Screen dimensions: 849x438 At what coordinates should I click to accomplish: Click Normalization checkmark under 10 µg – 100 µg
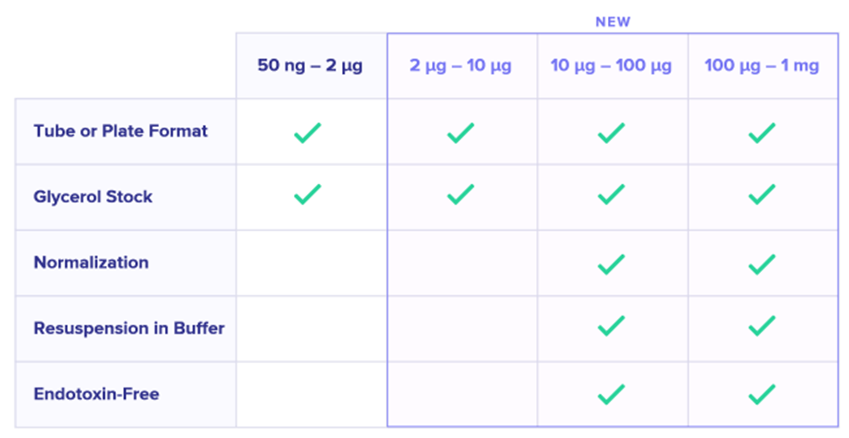pyautogui.click(x=610, y=264)
